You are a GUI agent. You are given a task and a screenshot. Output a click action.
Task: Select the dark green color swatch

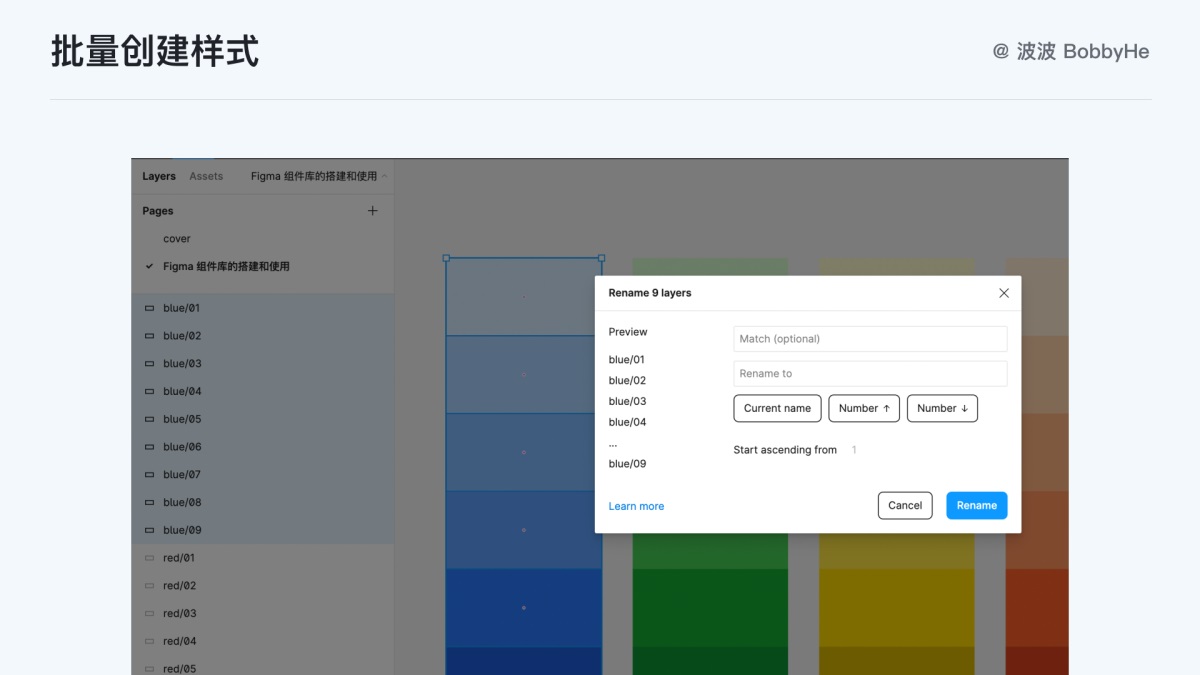pyautogui.click(x=710, y=607)
